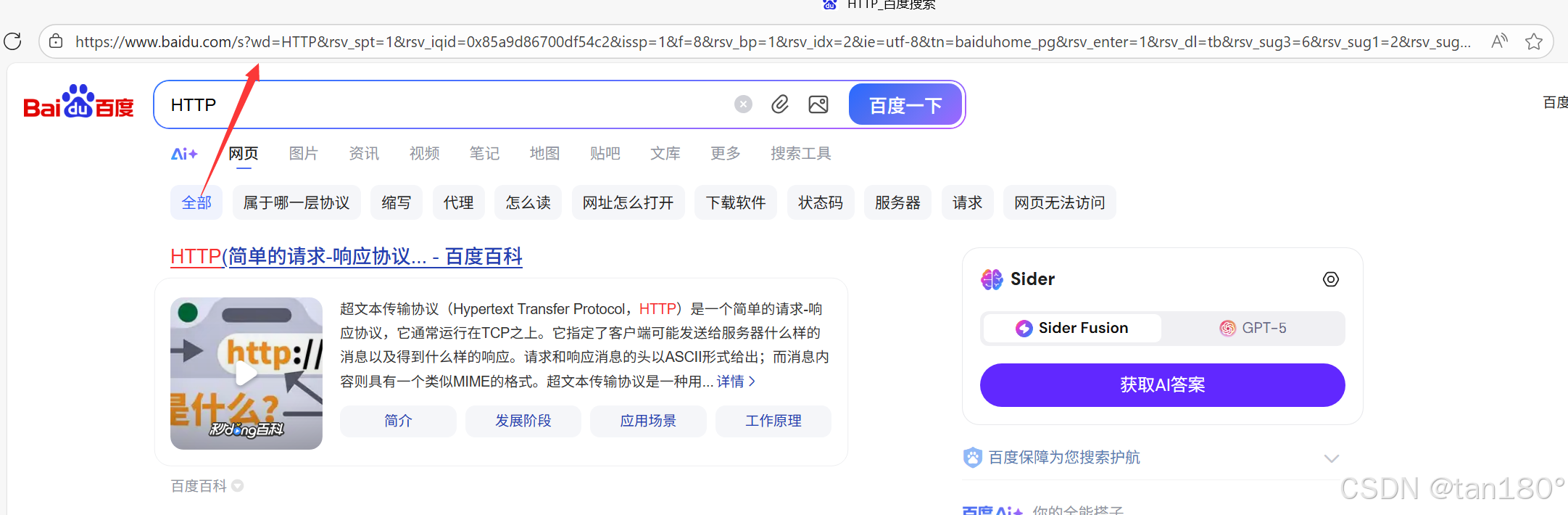Image resolution: width=1568 pixels, height=515 pixels.
Task: Go to 地图 tab
Action: tap(544, 154)
